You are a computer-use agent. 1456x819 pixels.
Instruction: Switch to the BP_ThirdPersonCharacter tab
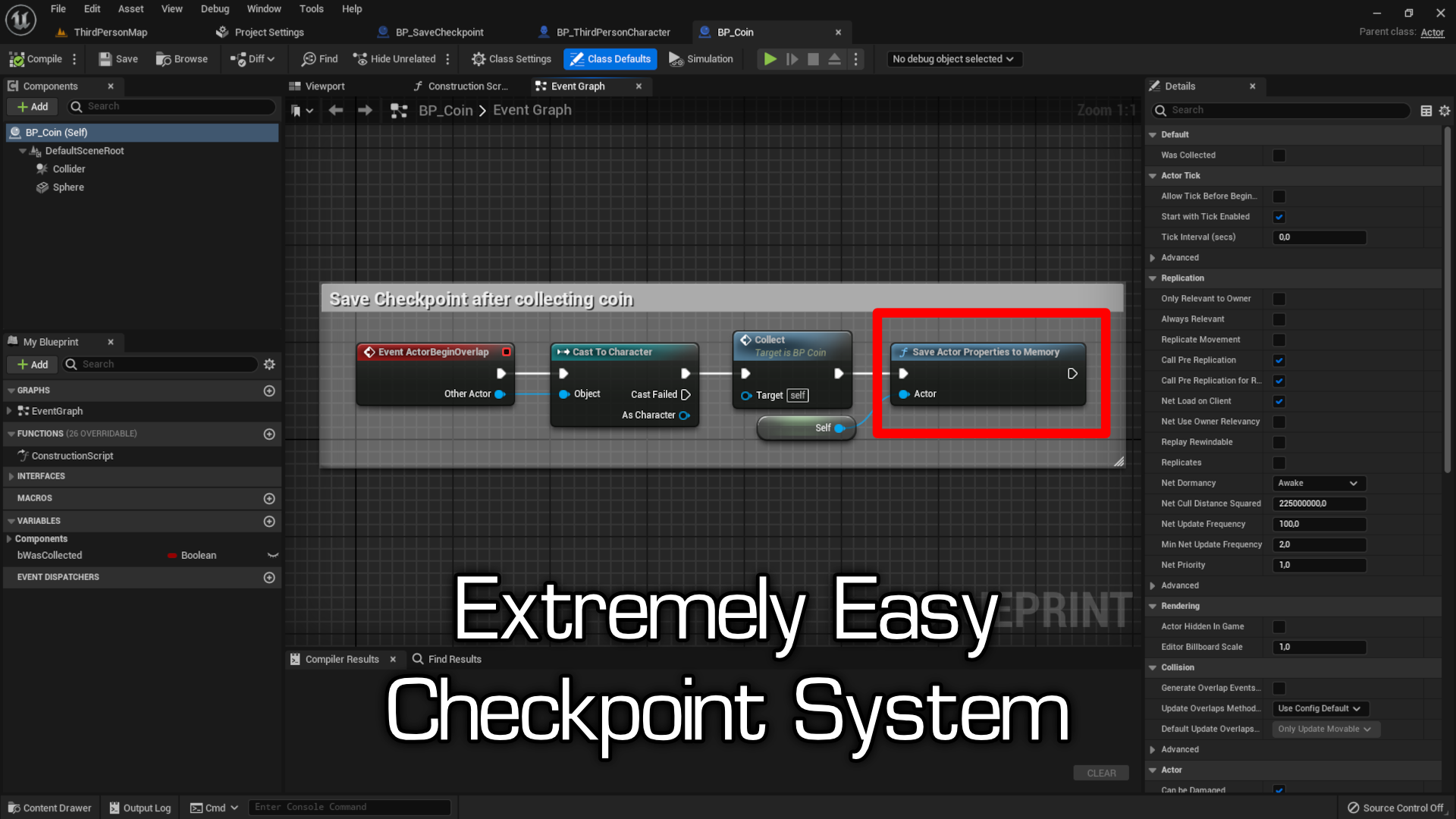[613, 32]
